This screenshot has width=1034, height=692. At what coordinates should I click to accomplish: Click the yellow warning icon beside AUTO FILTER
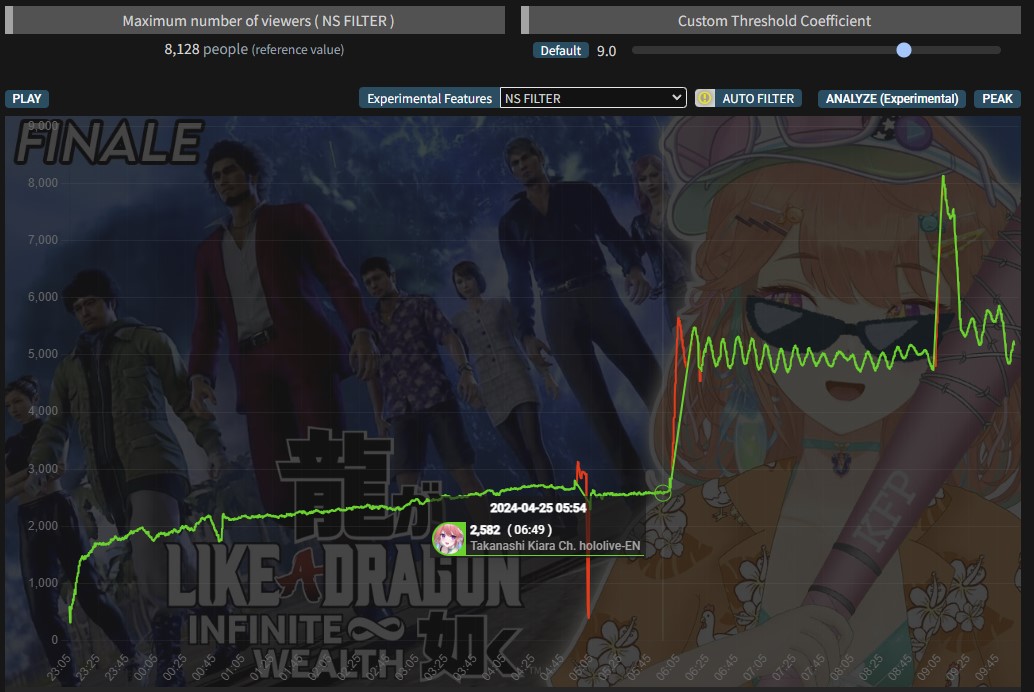[x=704, y=98]
